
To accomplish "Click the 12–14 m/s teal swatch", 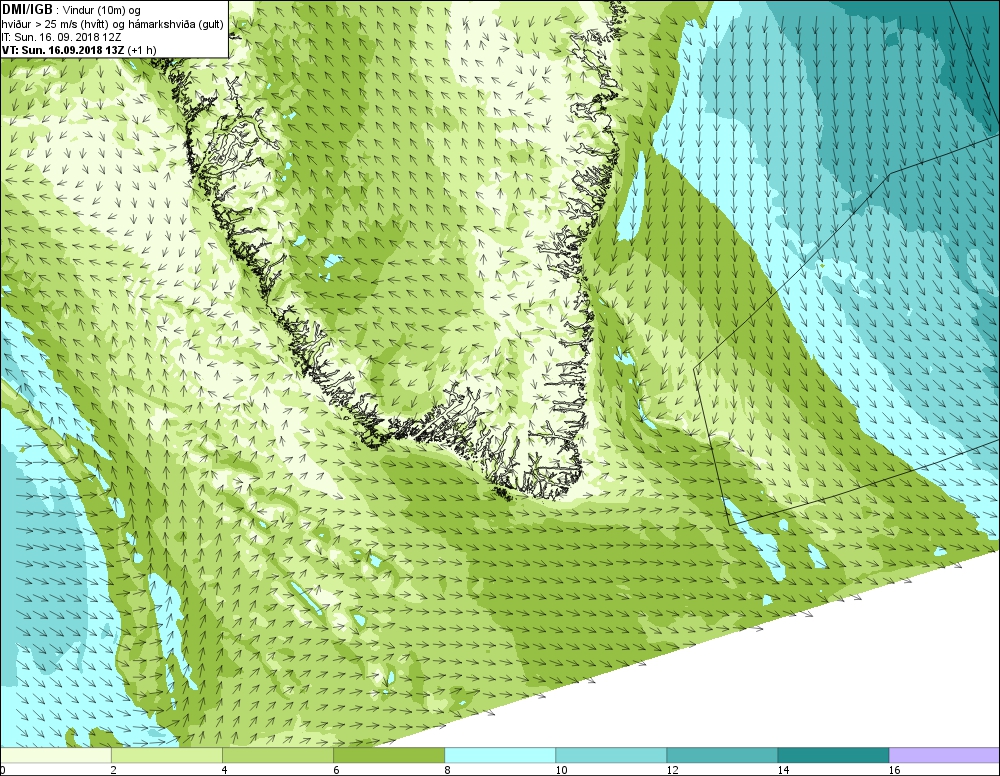I will 722,755.
